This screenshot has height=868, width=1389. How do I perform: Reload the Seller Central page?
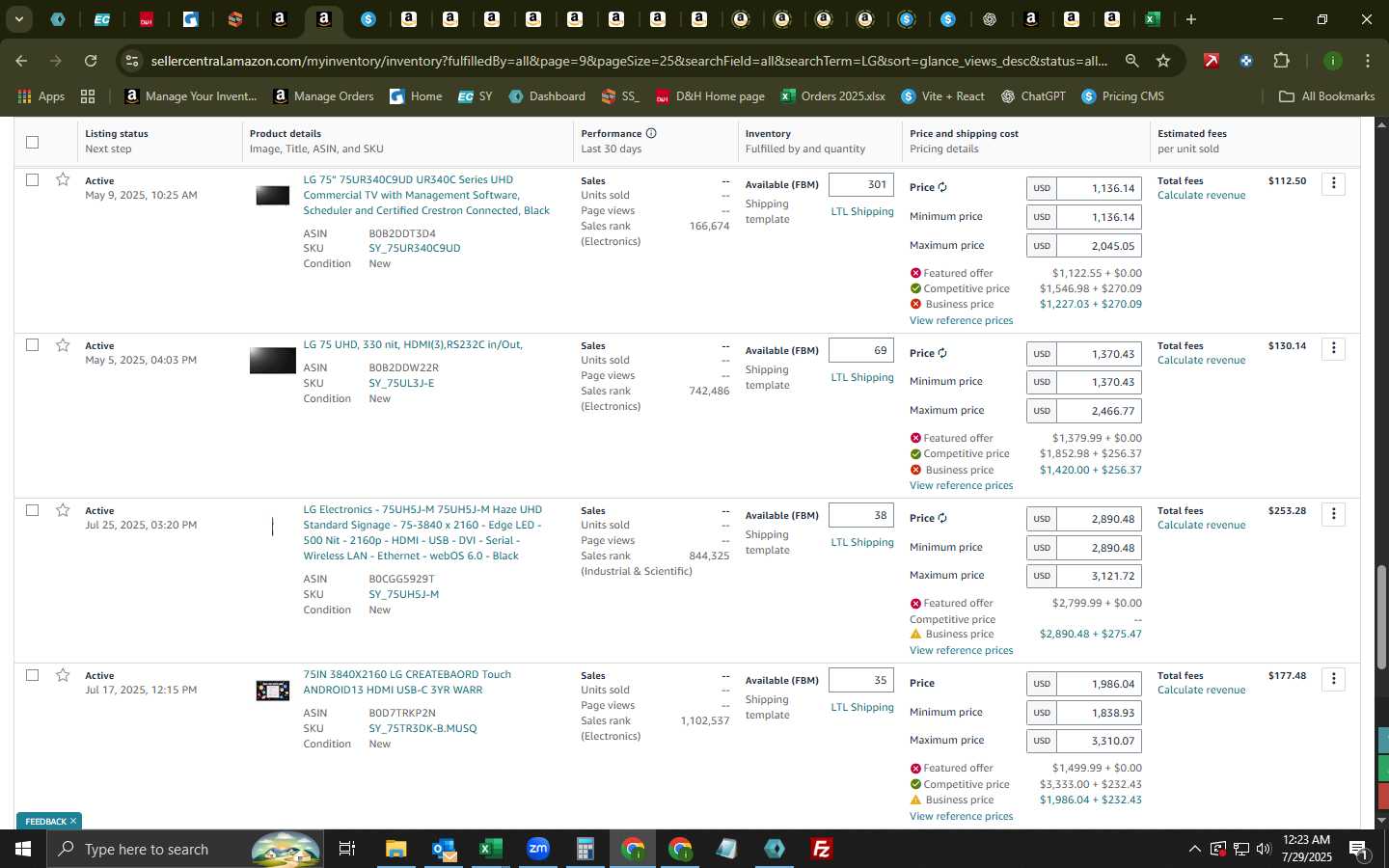coord(91,61)
